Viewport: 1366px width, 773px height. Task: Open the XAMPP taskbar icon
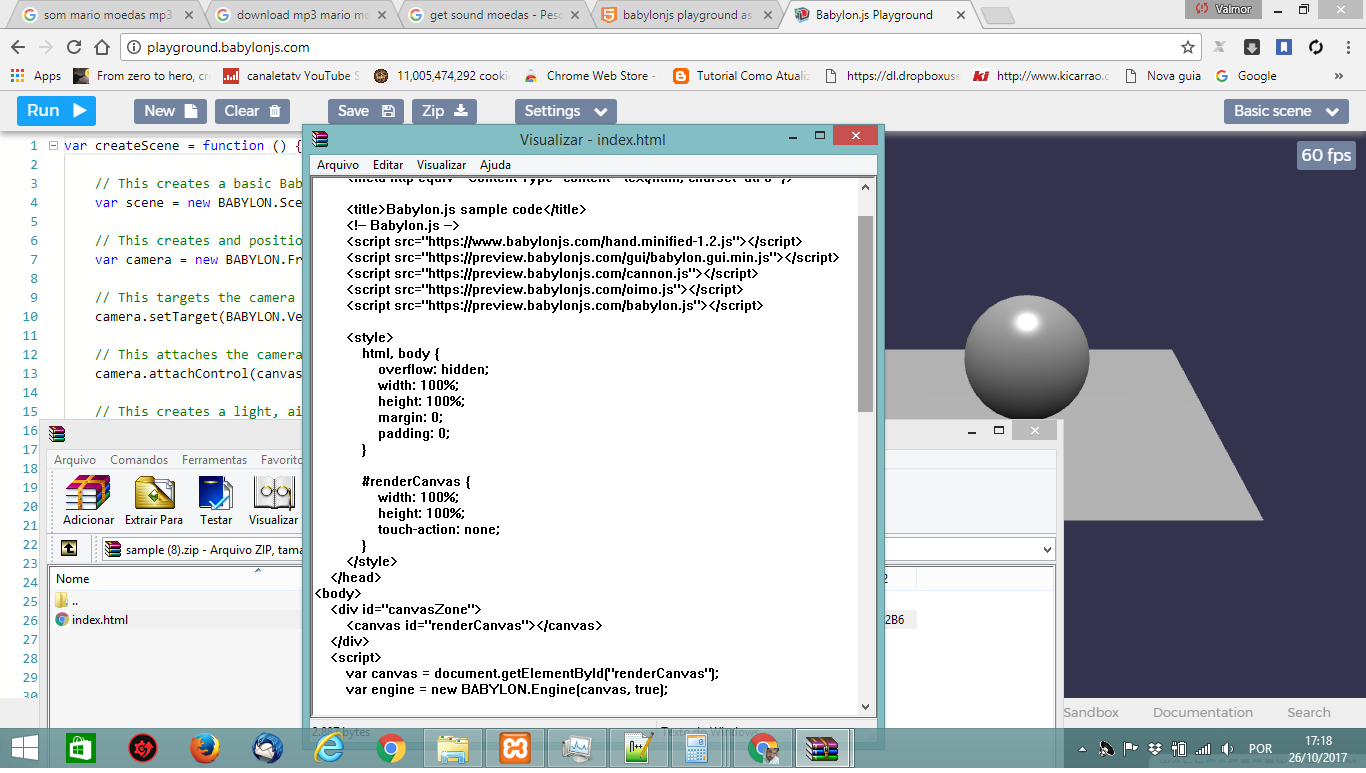514,748
